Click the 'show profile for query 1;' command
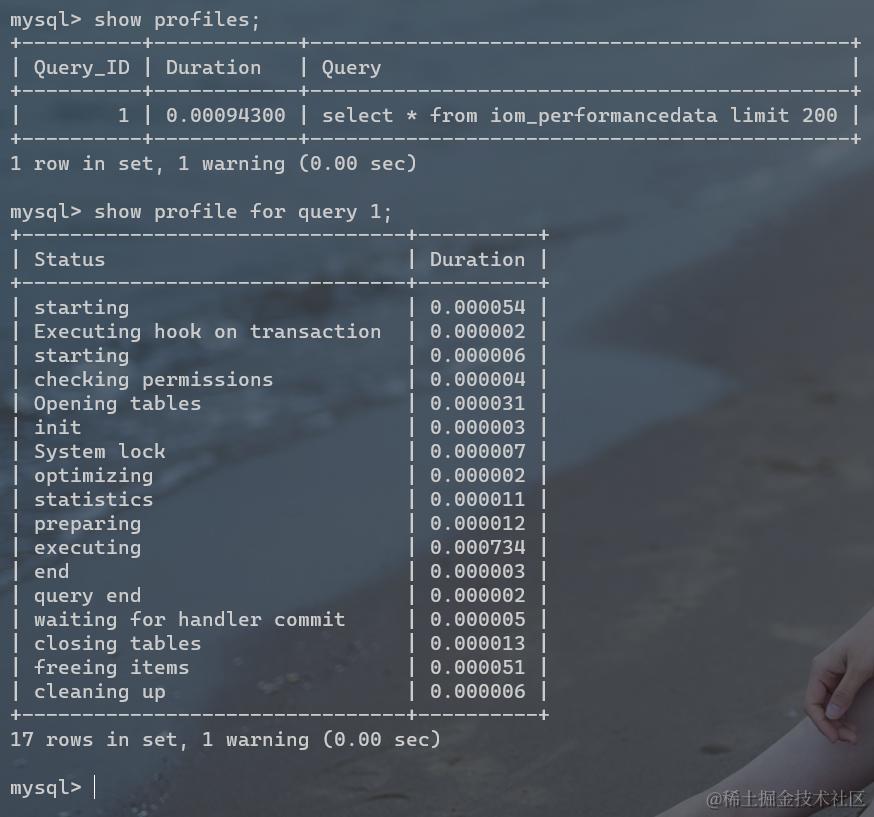The height and width of the screenshot is (817, 874). 242,212
